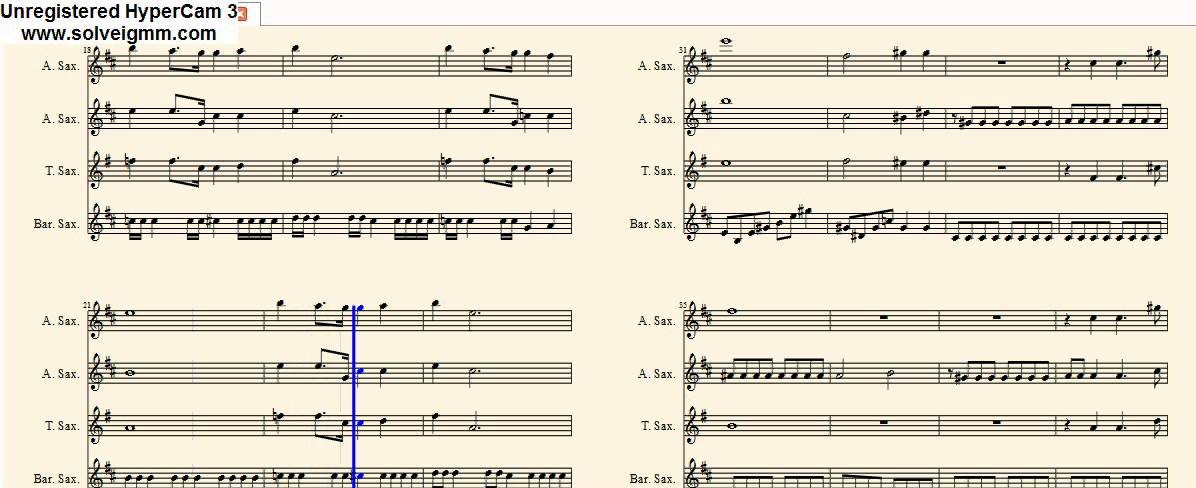Select the measure number 31 marker
Screen dimensions: 1196x488
(683, 50)
